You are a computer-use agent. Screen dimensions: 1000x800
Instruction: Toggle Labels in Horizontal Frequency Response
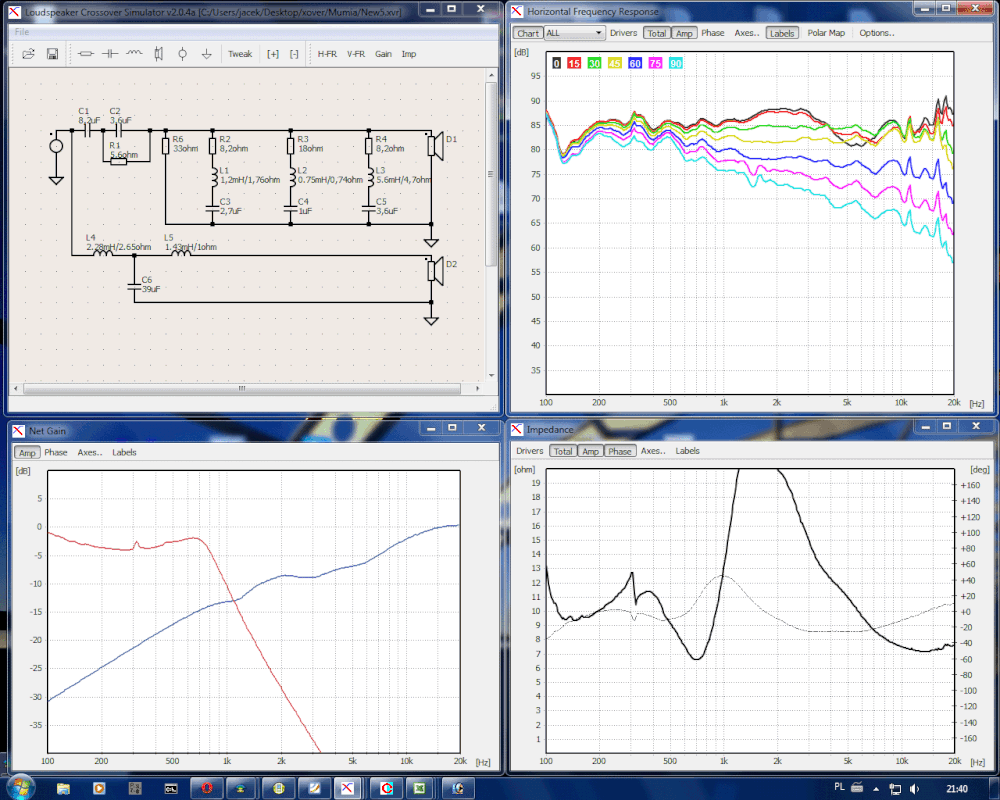(x=781, y=33)
